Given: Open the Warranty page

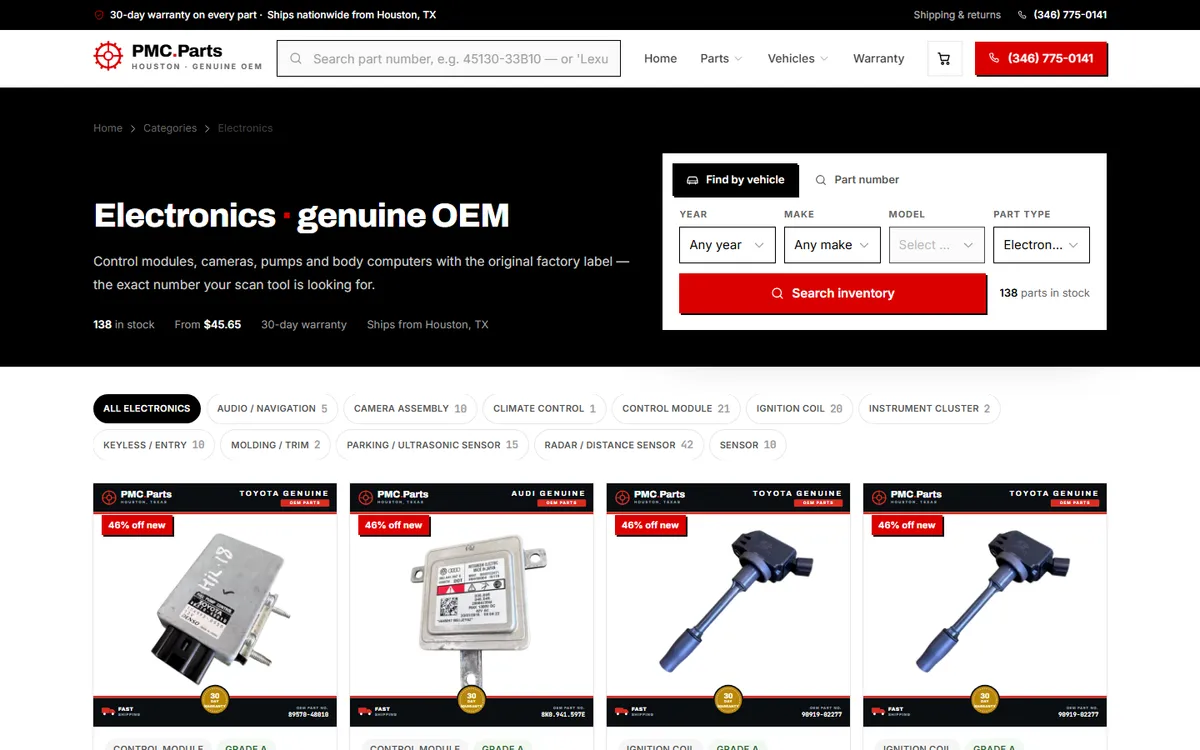Looking at the screenshot, I should click(878, 59).
